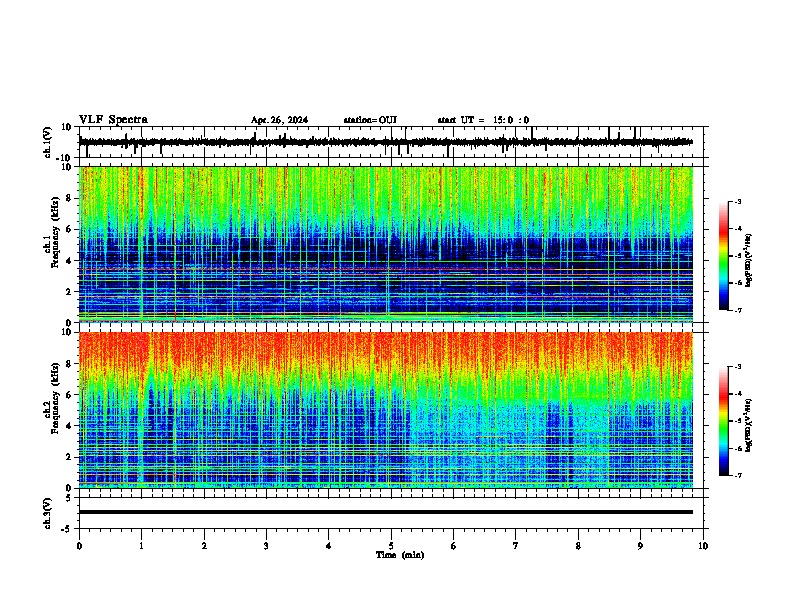792x612 pixels.
Task: Click tick label 1 on the Time axis
Action: point(141,546)
